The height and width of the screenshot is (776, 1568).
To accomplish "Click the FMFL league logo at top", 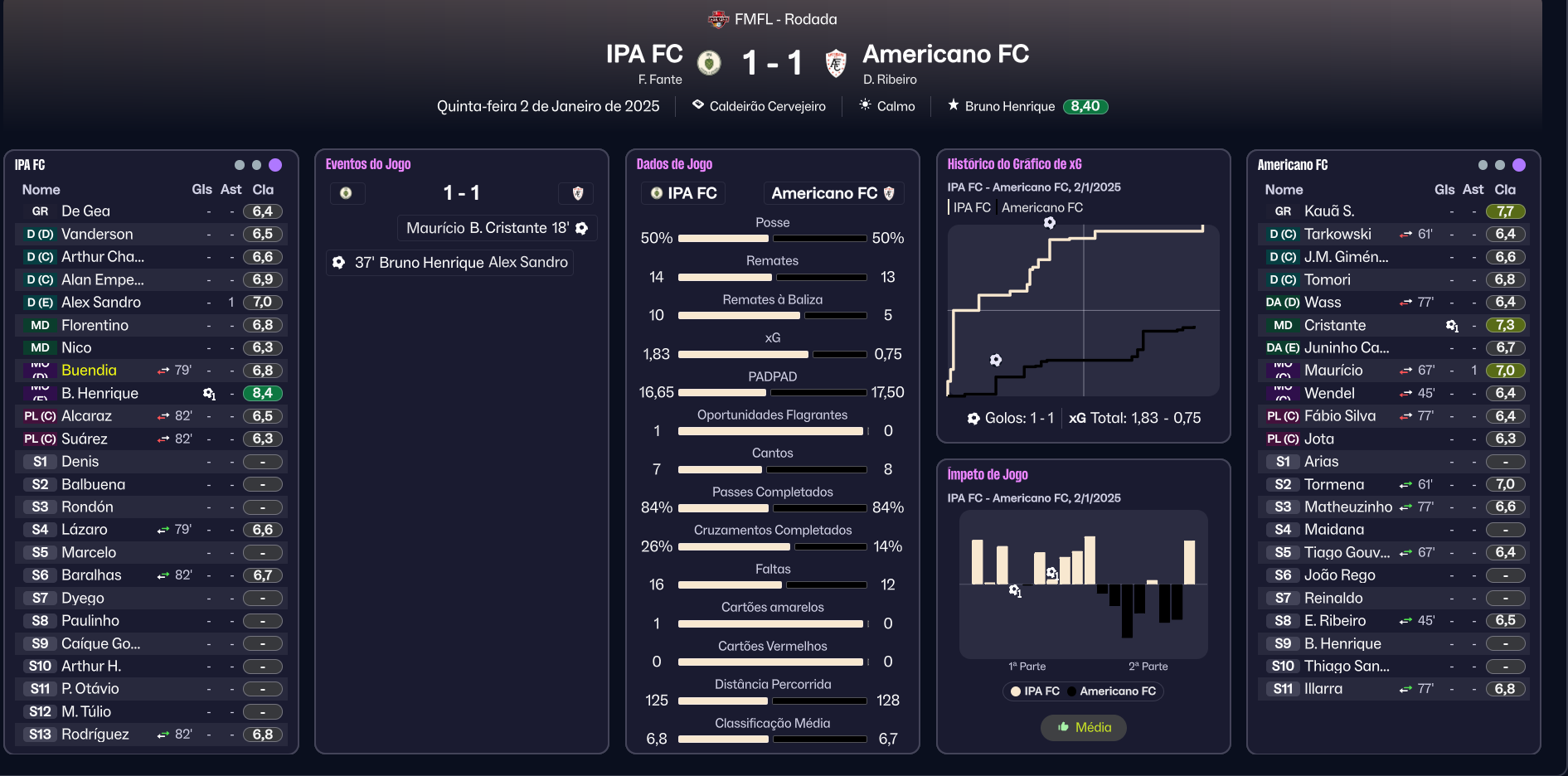I will click(718, 19).
